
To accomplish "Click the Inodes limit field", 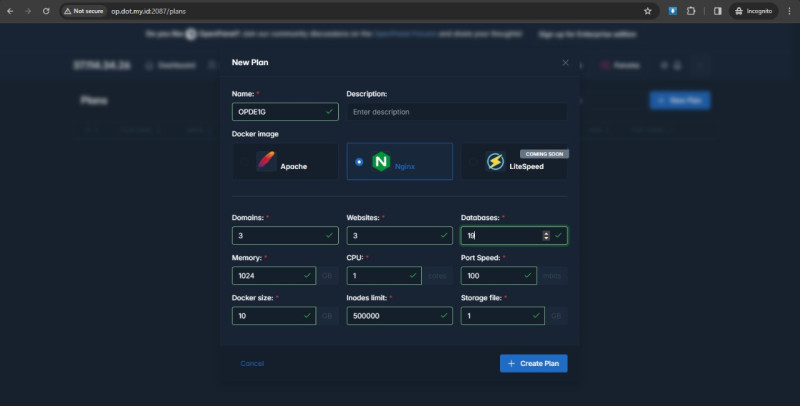I will point(392,315).
